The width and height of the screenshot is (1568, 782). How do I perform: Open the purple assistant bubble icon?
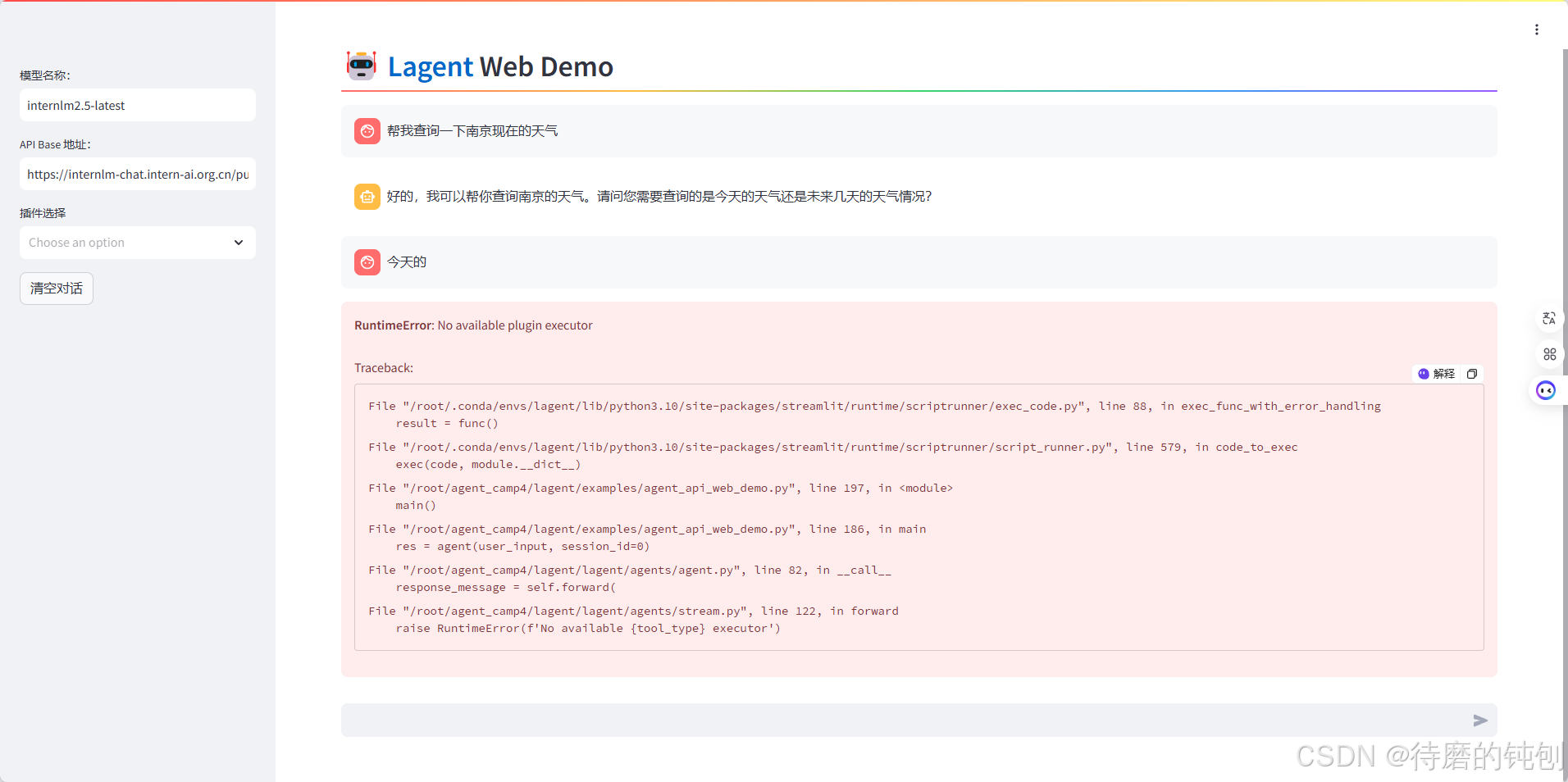click(1546, 390)
